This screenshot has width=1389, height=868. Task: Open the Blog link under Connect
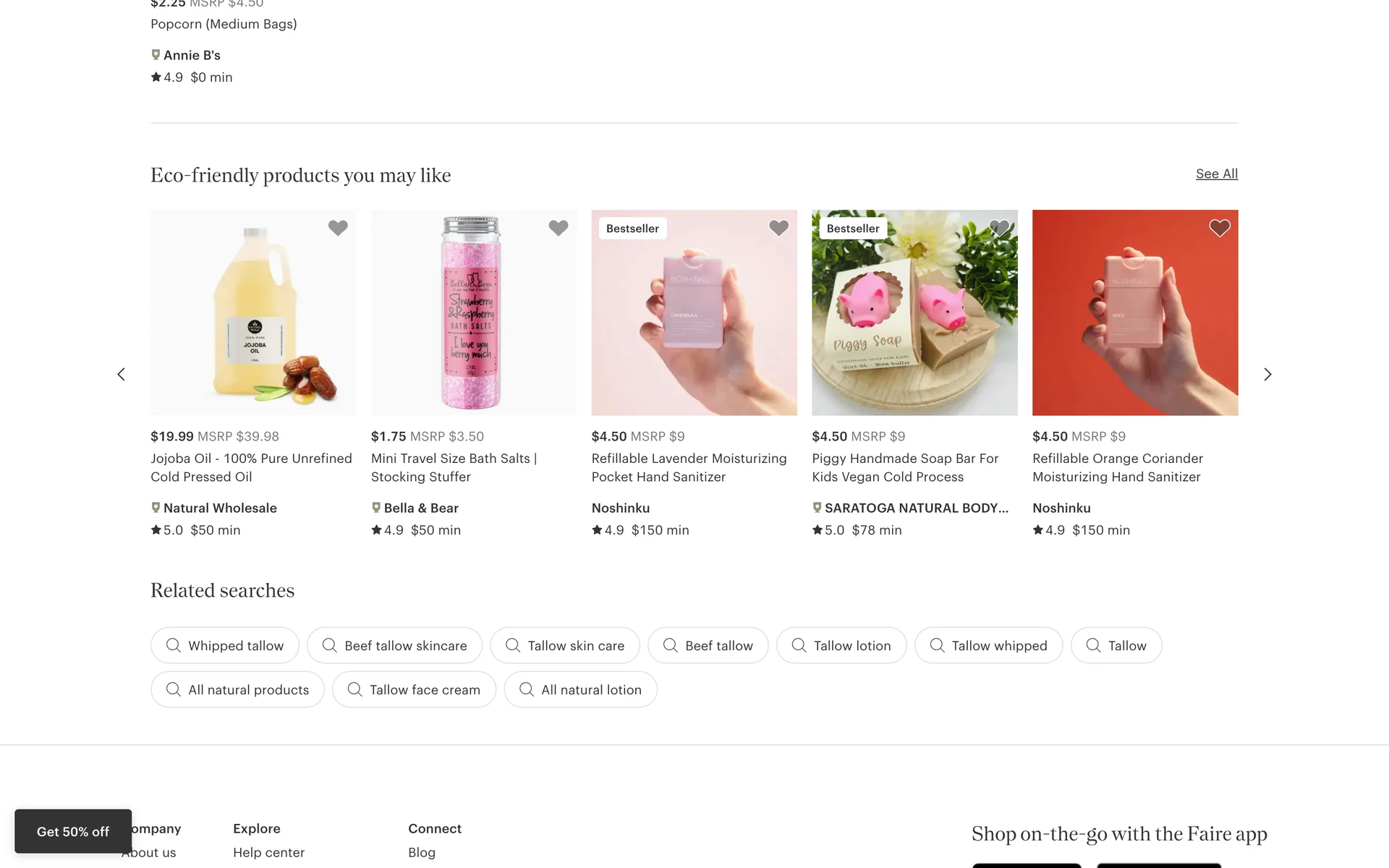tap(422, 852)
